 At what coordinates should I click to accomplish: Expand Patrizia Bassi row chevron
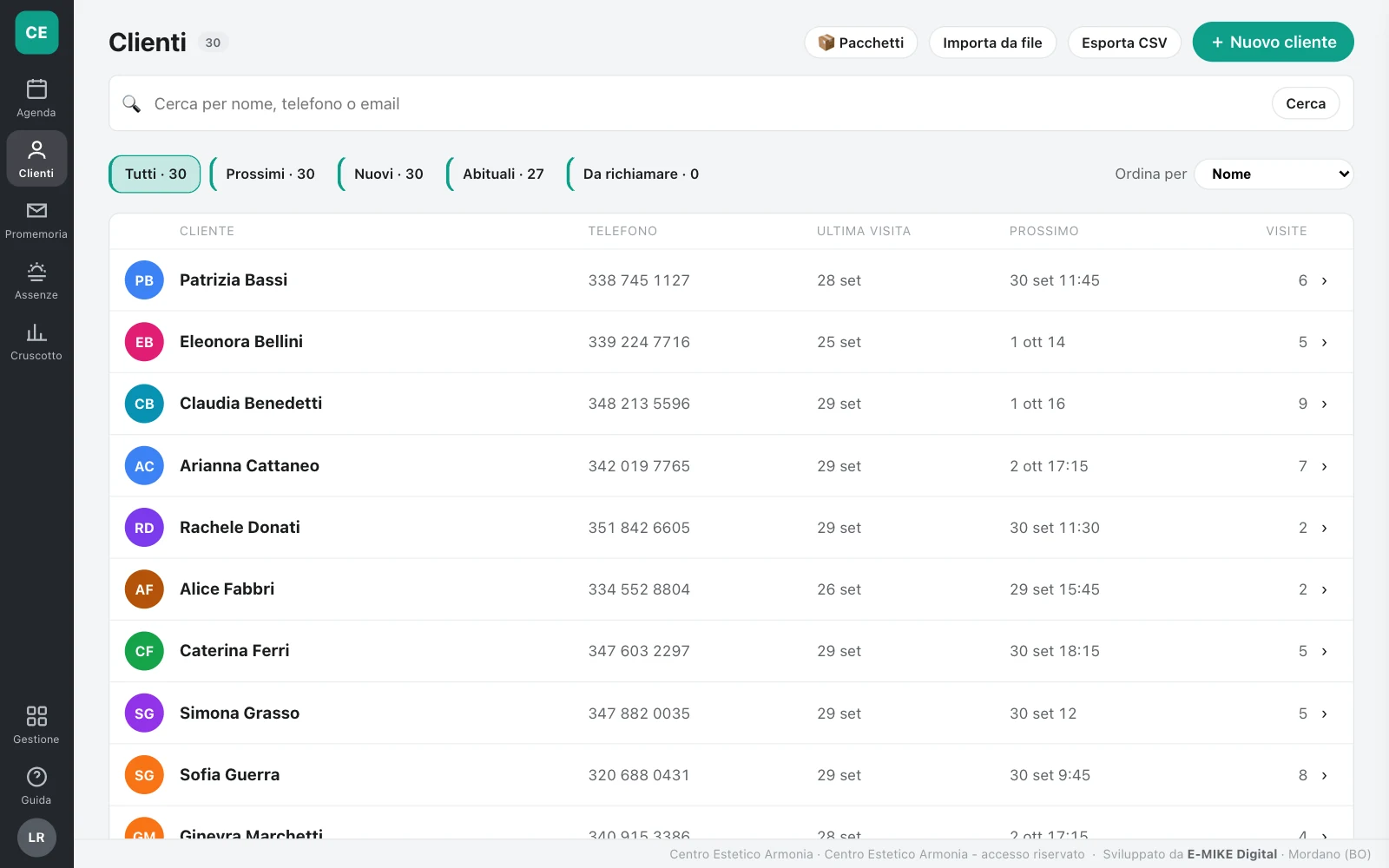(1324, 280)
